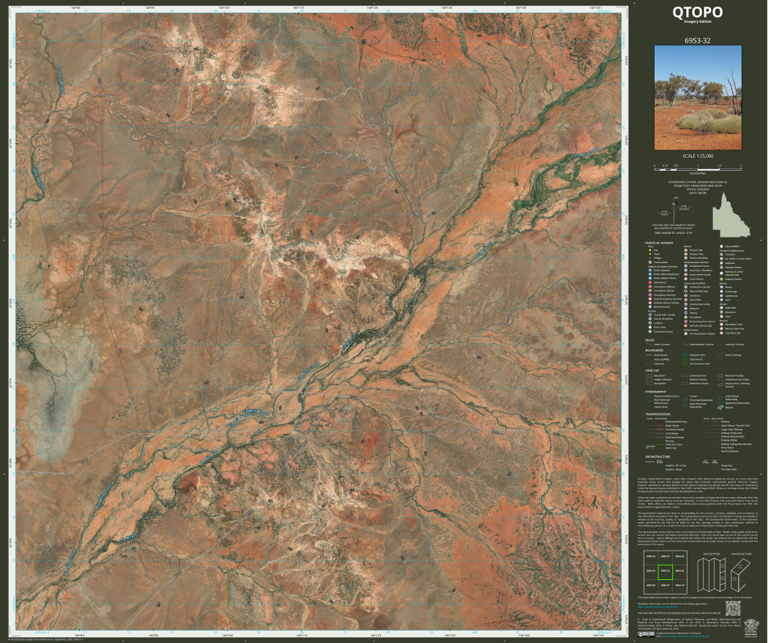Open the Creative Commons license URL

point(685,636)
